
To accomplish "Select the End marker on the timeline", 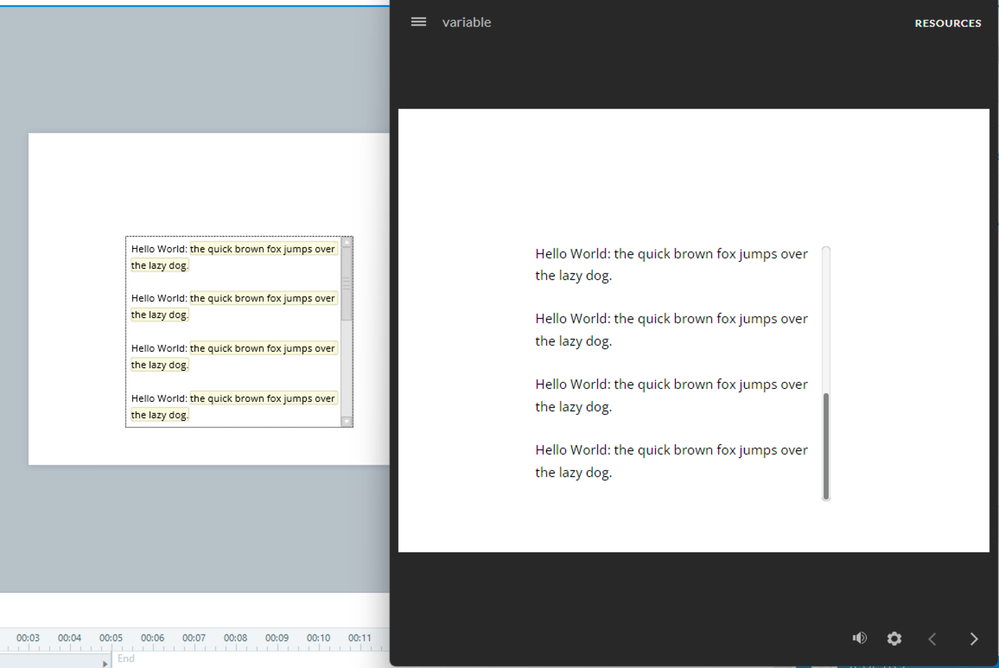I will point(126,659).
